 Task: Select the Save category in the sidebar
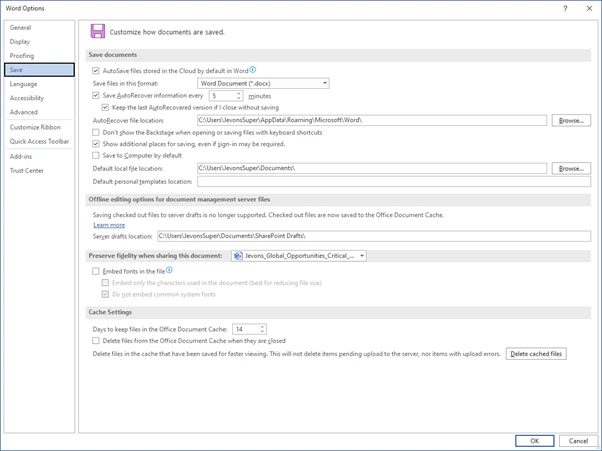point(39,70)
